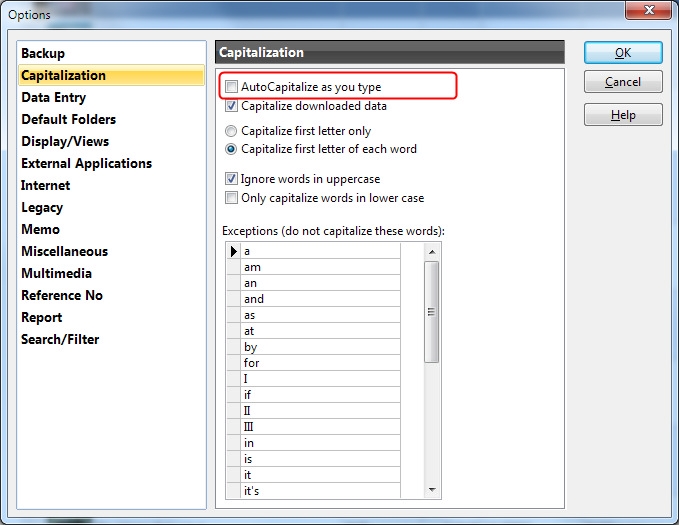Select the exception word "and"
Screen dimensions: 679x525
pos(320,299)
